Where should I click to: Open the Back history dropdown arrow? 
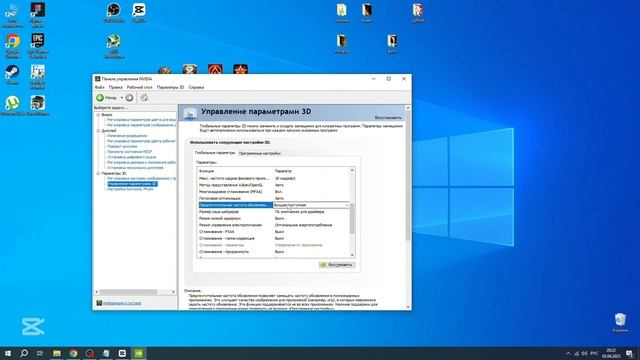point(122,98)
